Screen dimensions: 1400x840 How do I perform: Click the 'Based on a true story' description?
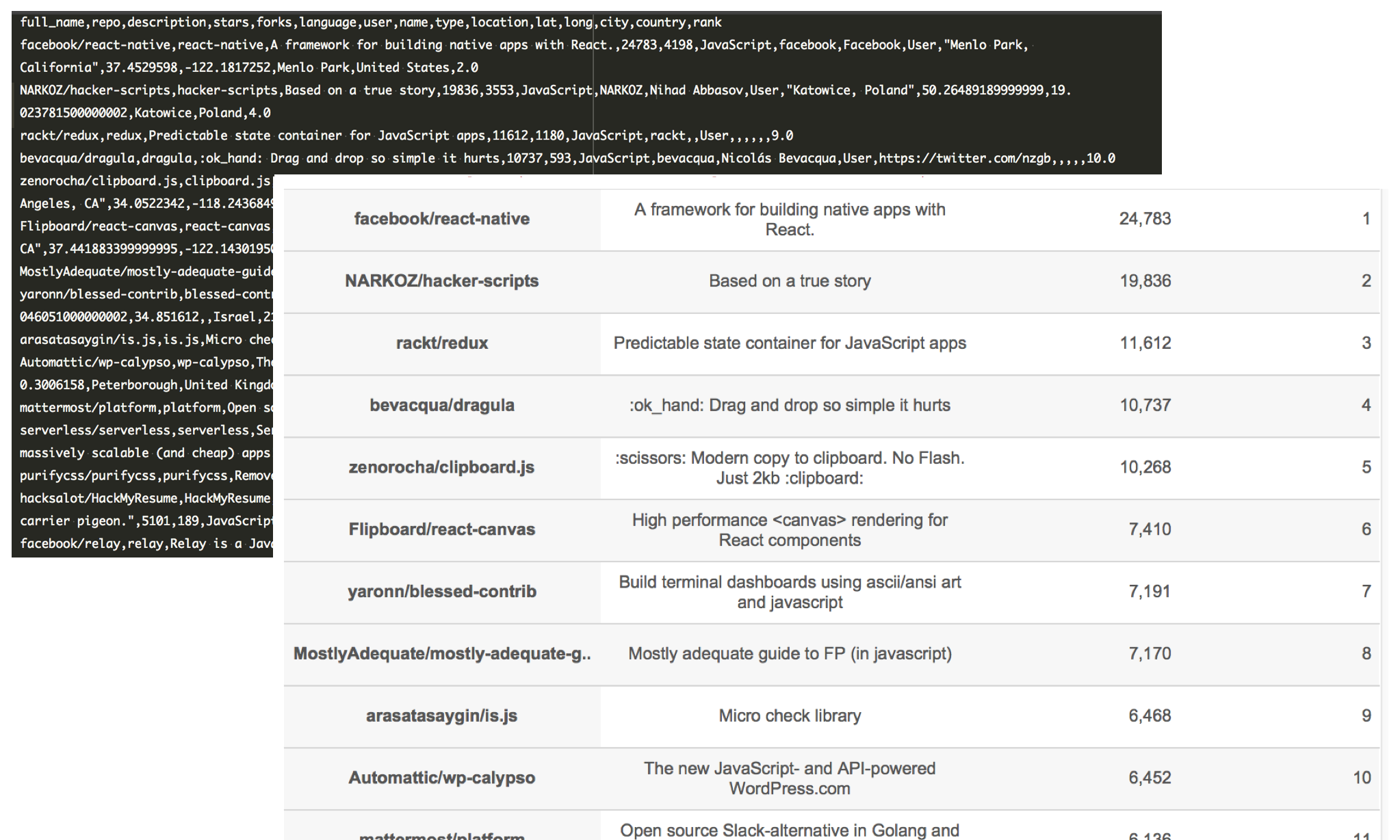pyautogui.click(x=790, y=281)
